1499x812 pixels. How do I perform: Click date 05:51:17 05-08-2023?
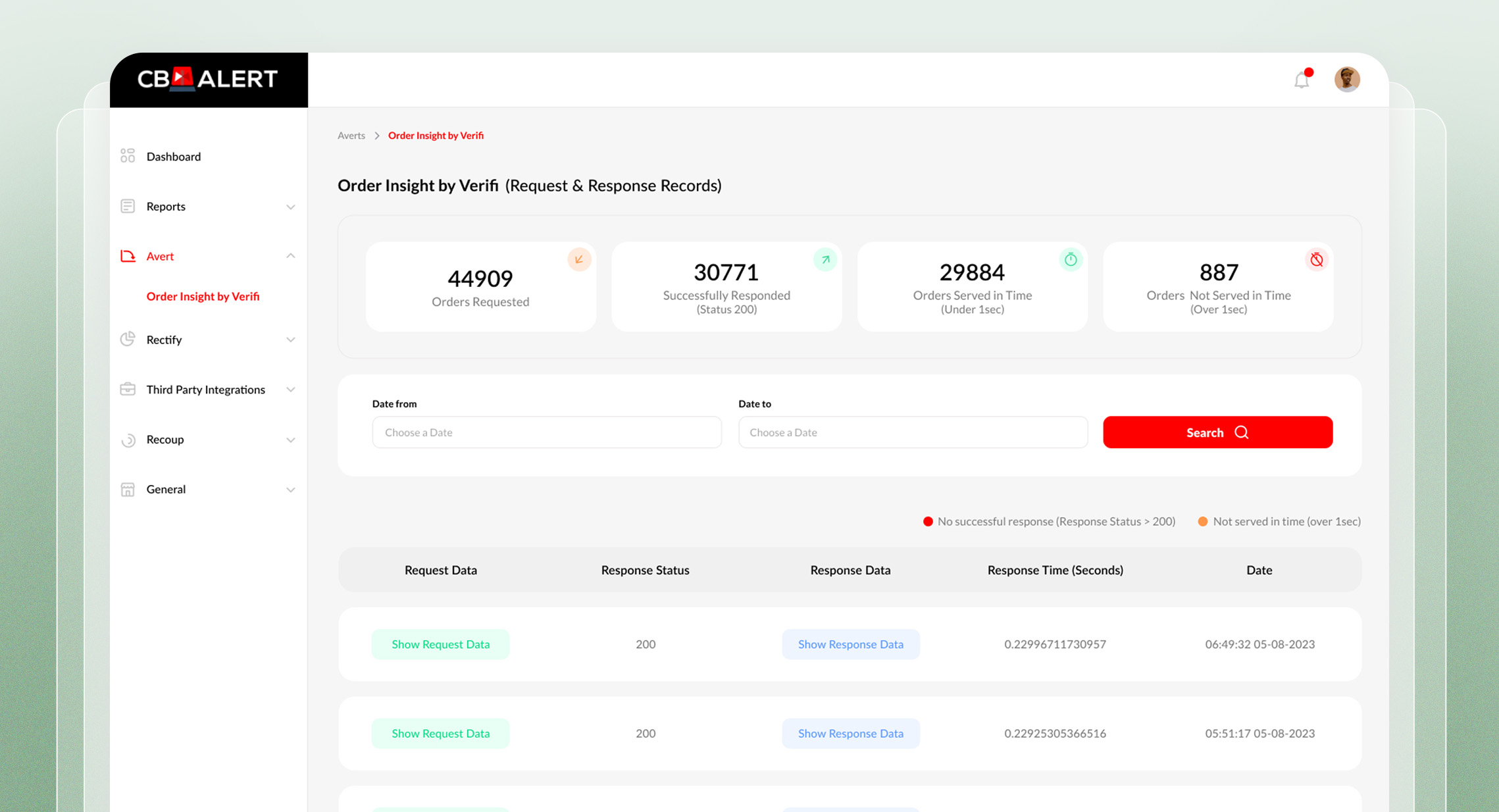pyautogui.click(x=1259, y=733)
